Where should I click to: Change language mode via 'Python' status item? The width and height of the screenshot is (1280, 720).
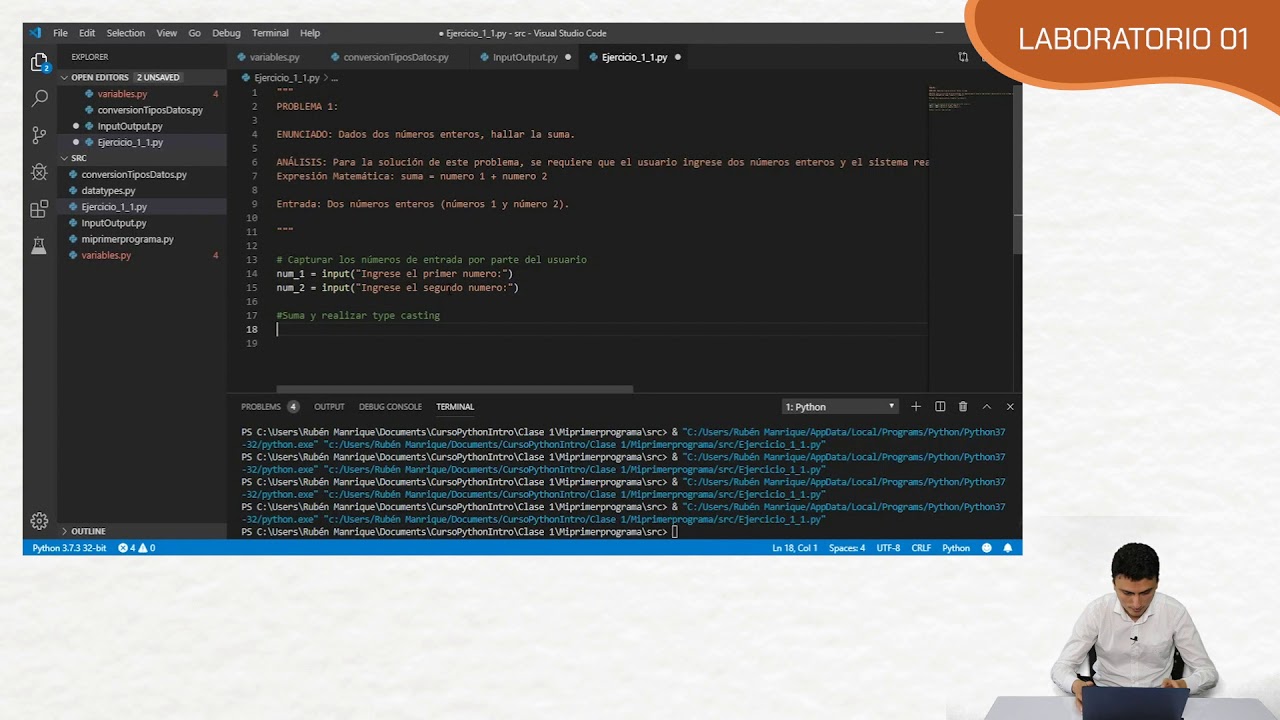click(956, 548)
